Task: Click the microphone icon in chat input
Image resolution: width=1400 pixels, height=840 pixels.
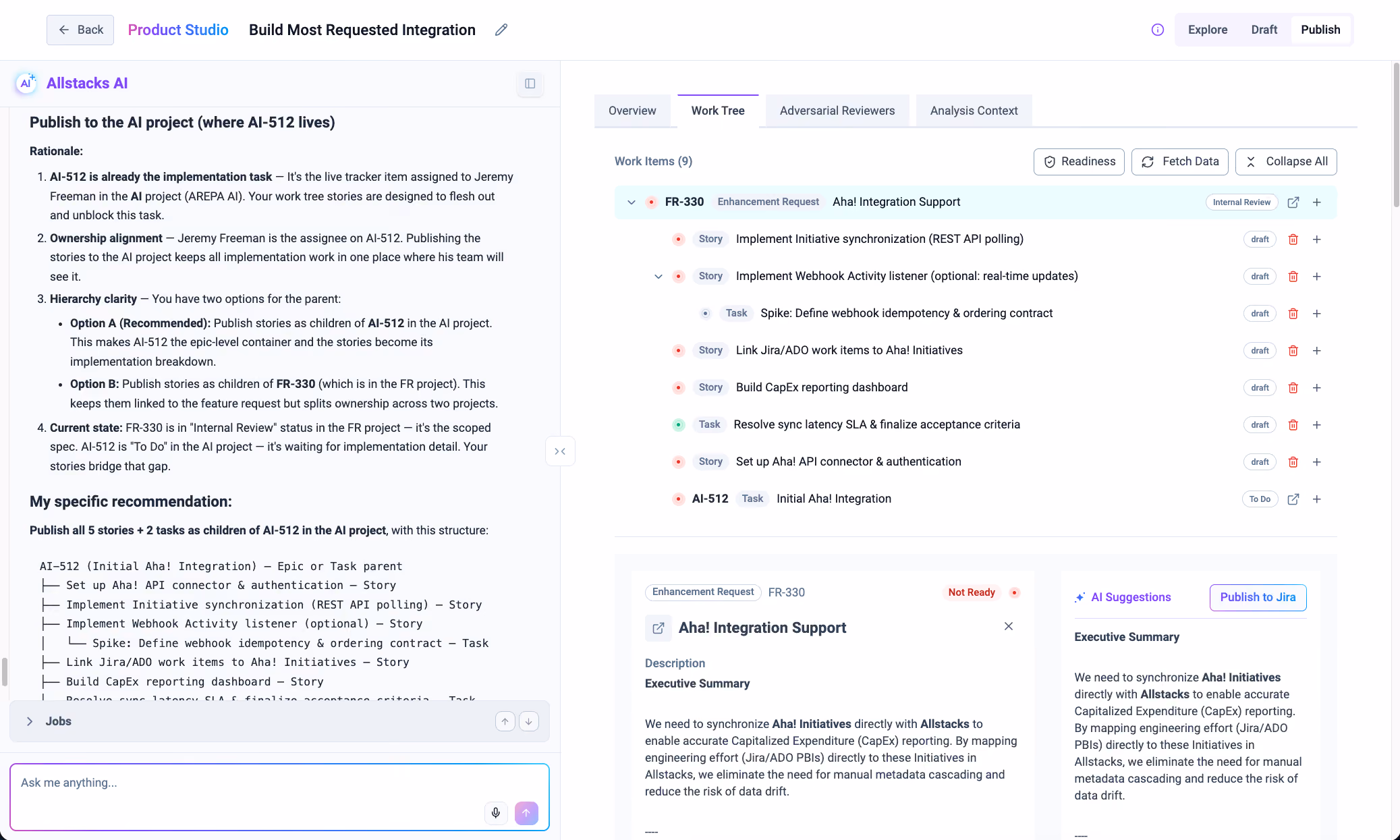Action: pos(496,813)
